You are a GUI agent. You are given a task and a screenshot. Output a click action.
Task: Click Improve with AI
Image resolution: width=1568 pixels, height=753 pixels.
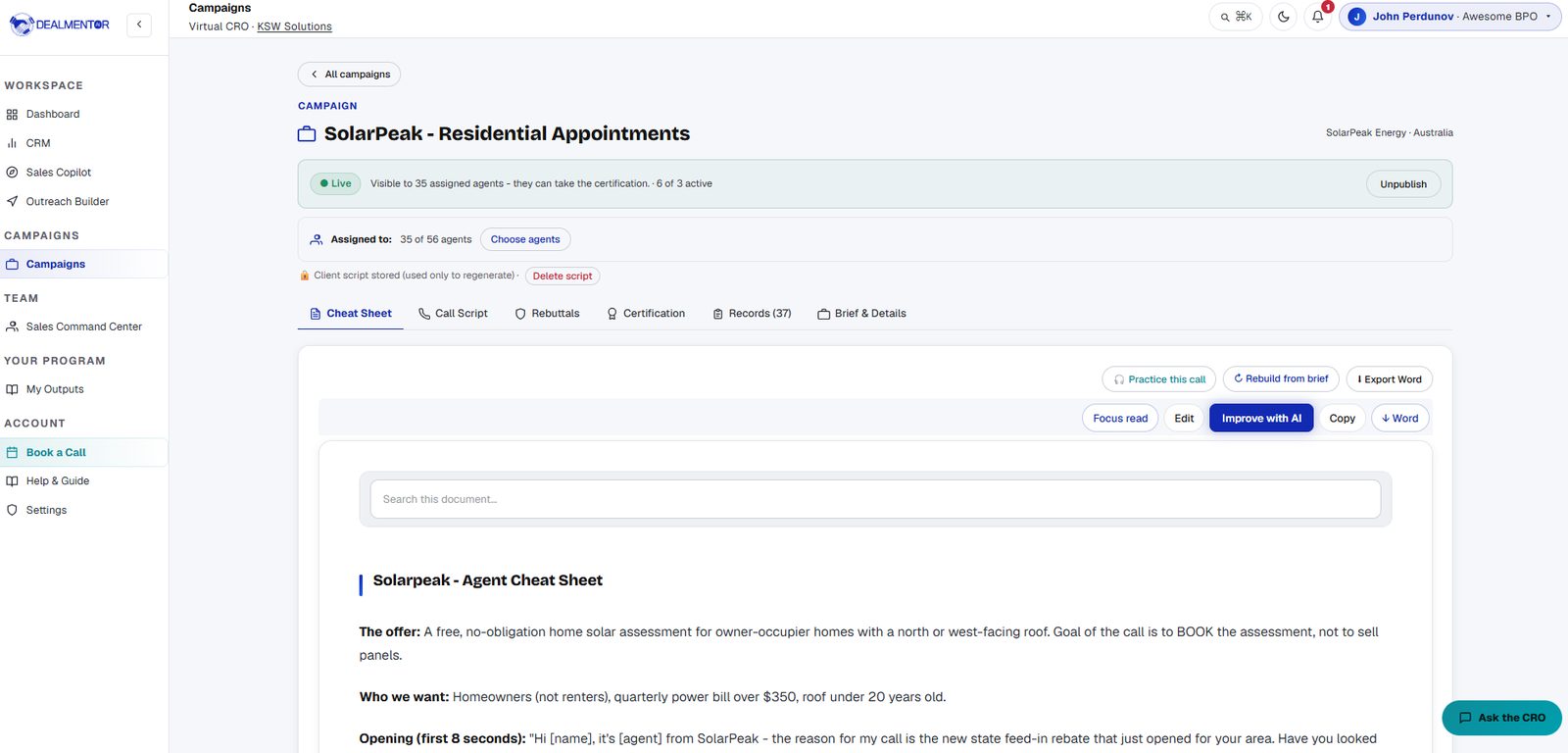point(1261,419)
